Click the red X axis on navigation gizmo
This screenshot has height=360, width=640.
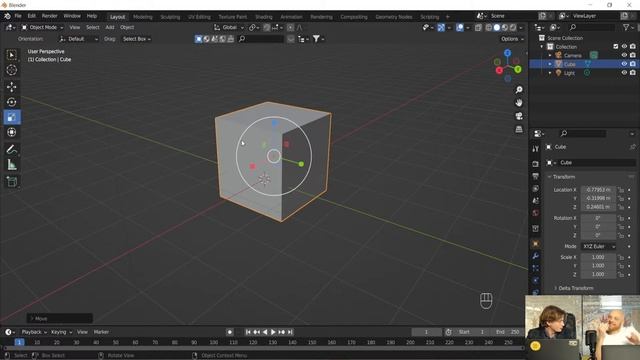coord(499,70)
